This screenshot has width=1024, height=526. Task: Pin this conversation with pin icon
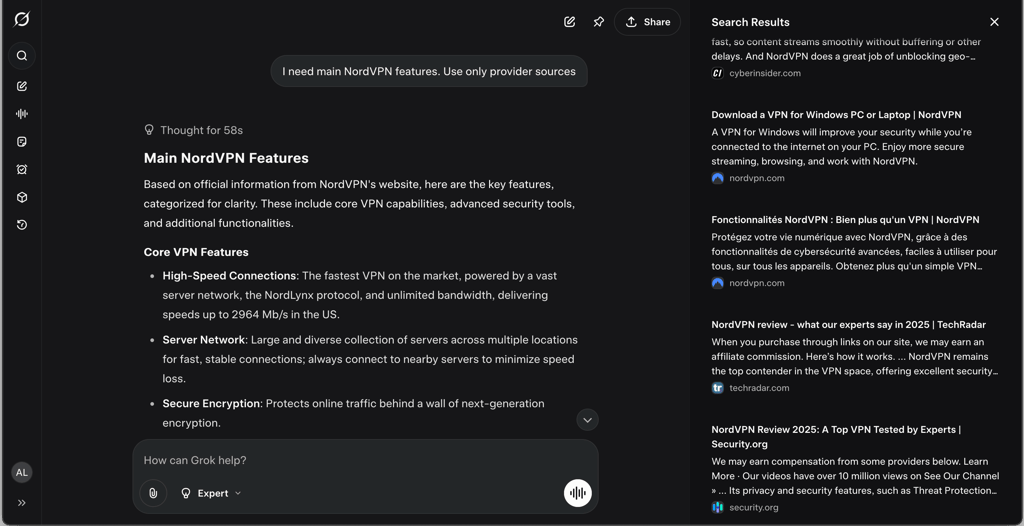[598, 22]
